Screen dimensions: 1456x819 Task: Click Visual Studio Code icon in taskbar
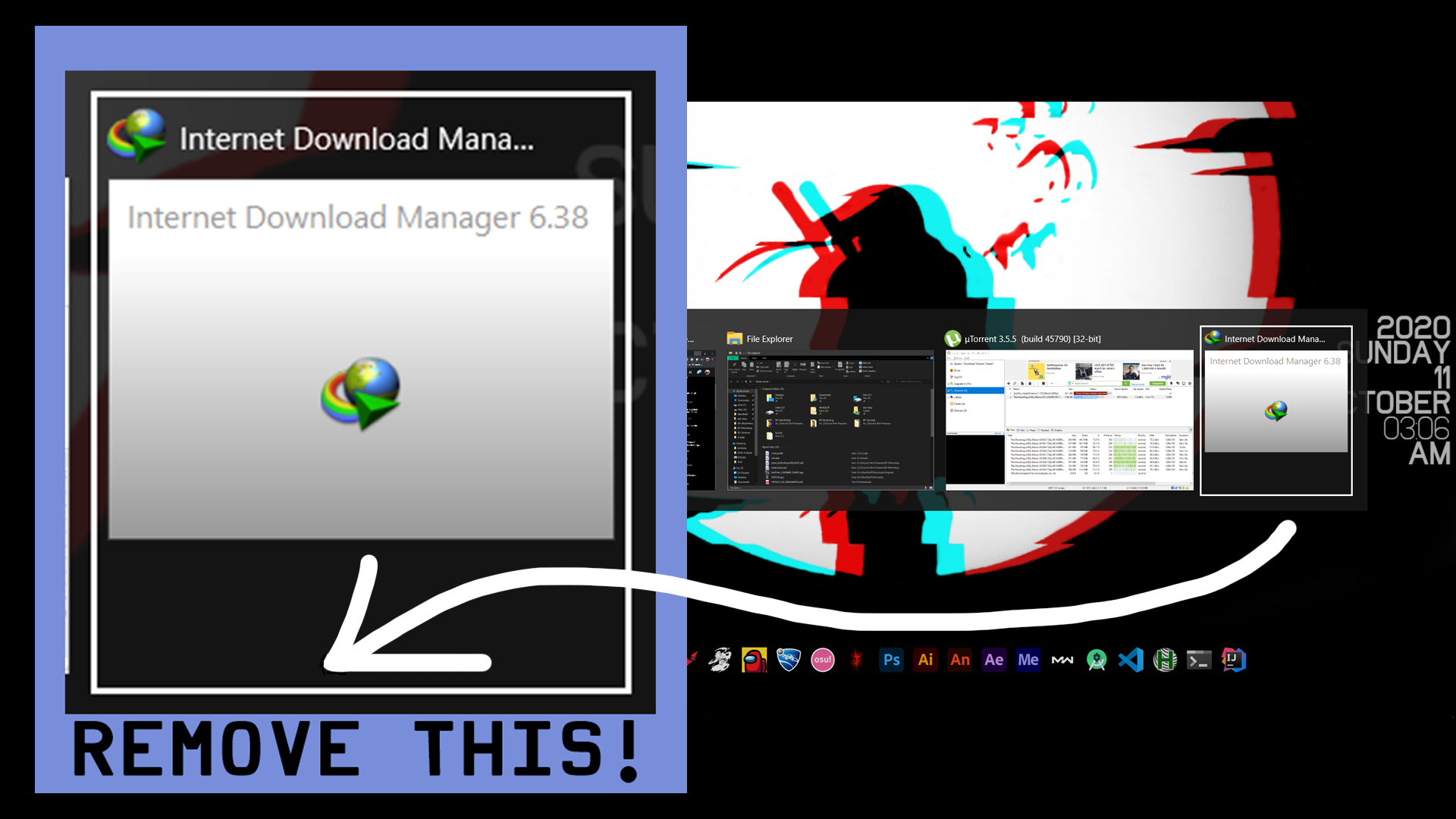pos(1129,659)
